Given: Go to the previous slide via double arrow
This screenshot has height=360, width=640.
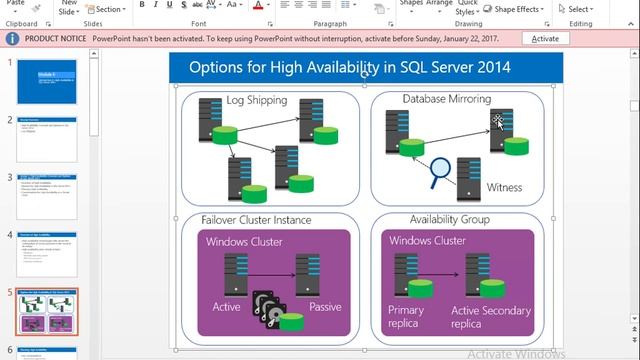Looking at the screenshot, I should click(634, 329).
